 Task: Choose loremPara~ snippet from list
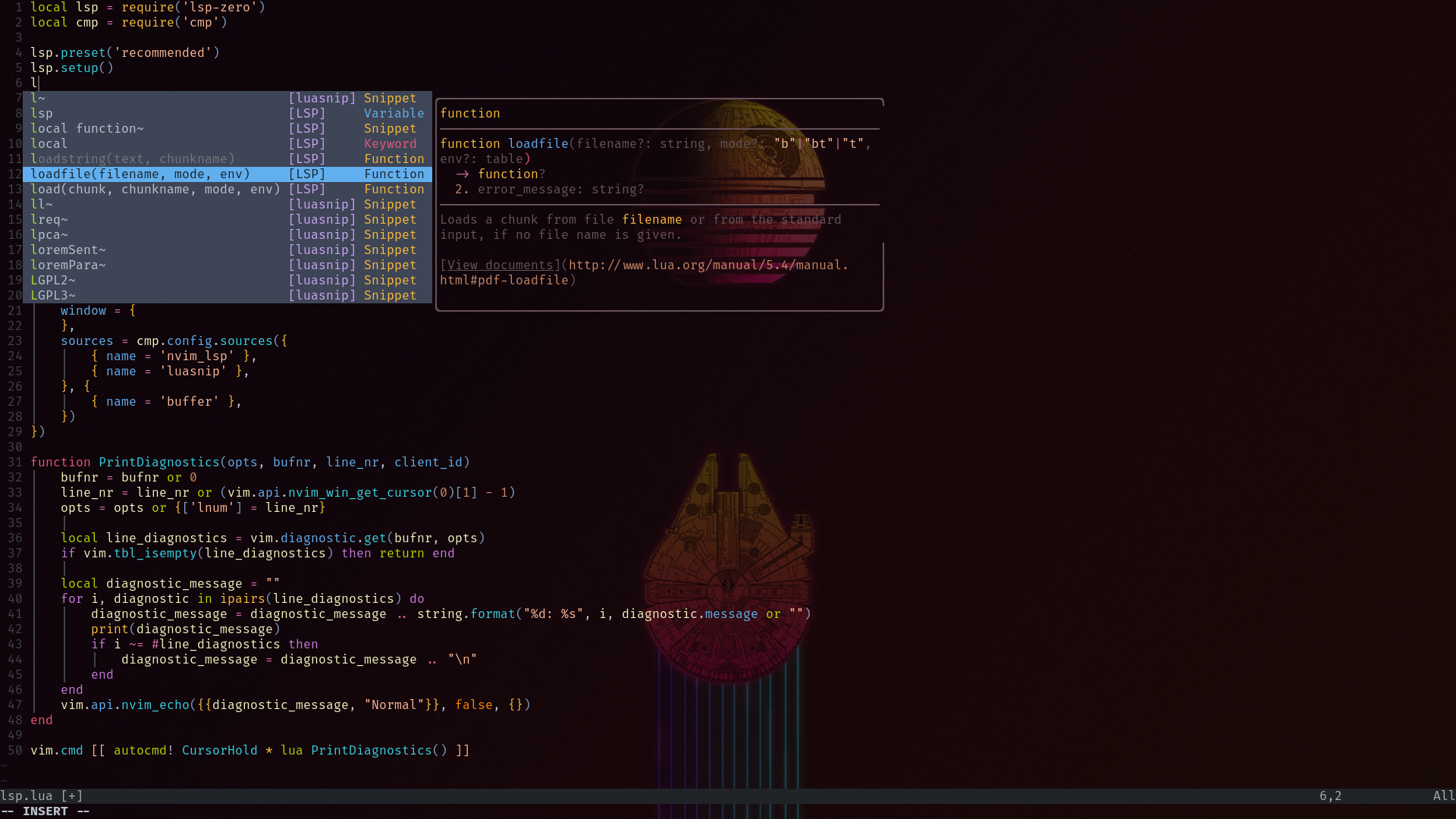pyautogui.click(x=67, y=265)
